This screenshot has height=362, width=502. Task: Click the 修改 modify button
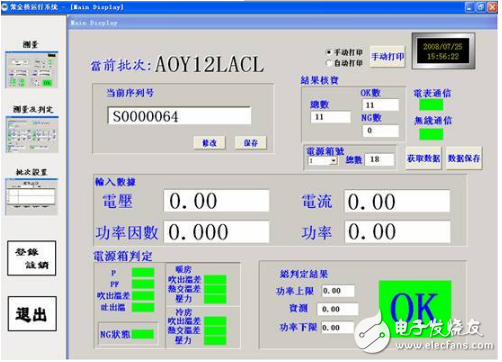tap(209, 143)
